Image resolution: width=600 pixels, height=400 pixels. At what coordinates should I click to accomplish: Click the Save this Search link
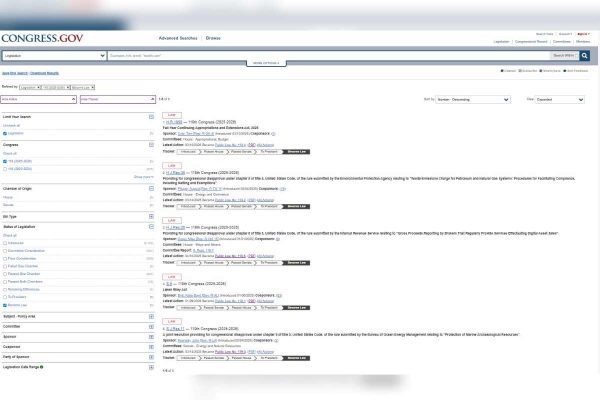tap(15, 73)
